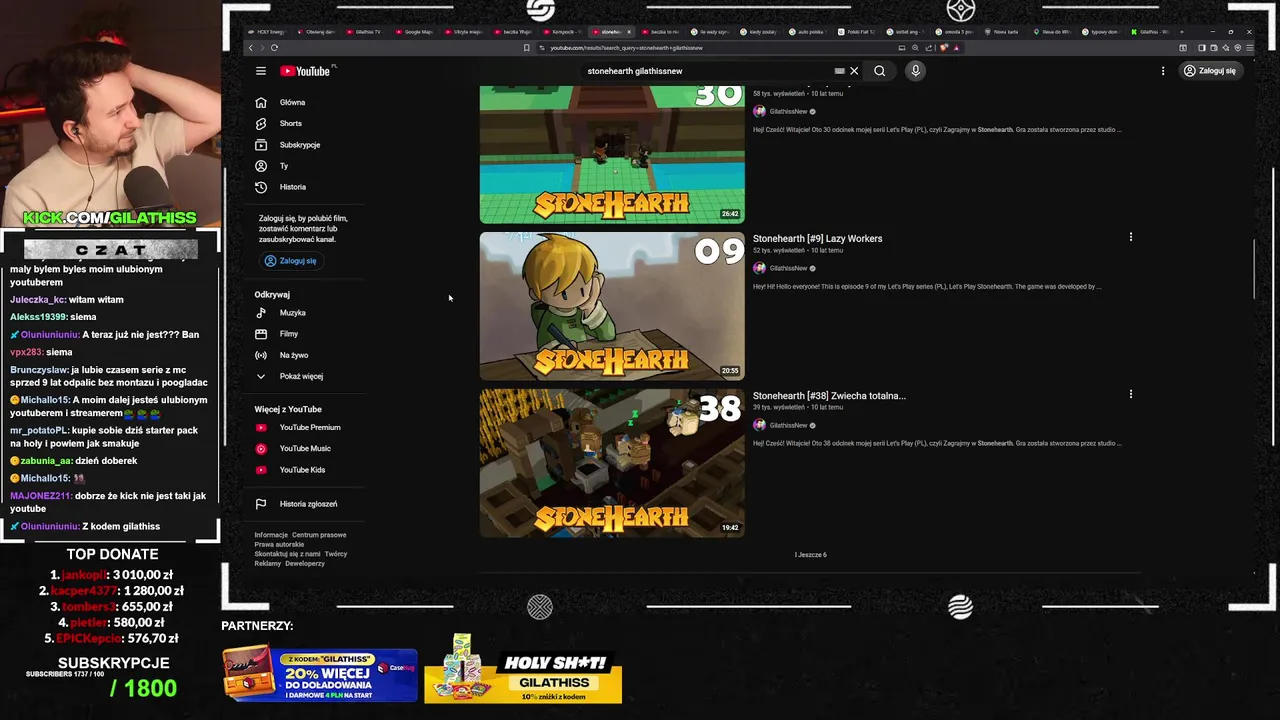Click GilathissNew channel under Zwiecha totalna

tap(788, 425)
